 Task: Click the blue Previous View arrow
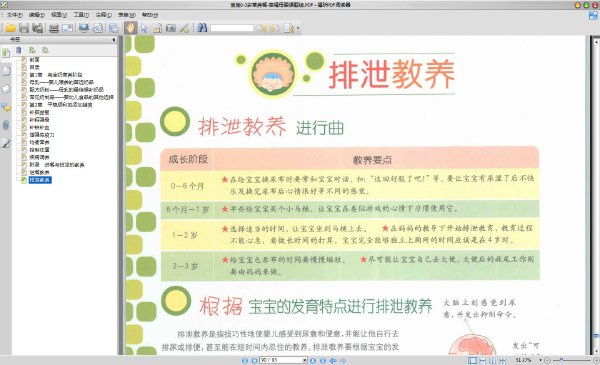tap(333, 360)
